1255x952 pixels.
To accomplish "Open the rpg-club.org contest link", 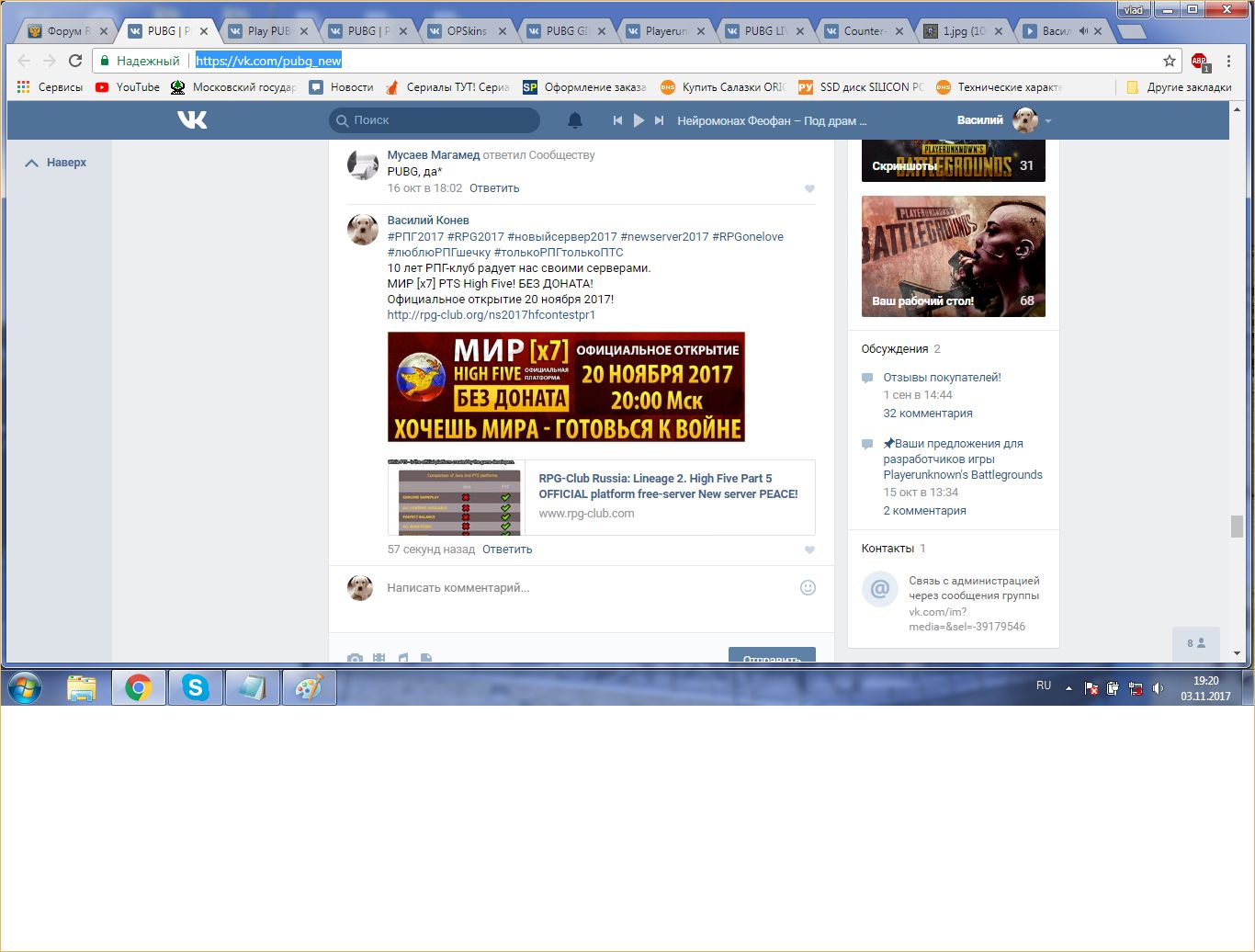I will pyautogui.click(x=491, y=315).
